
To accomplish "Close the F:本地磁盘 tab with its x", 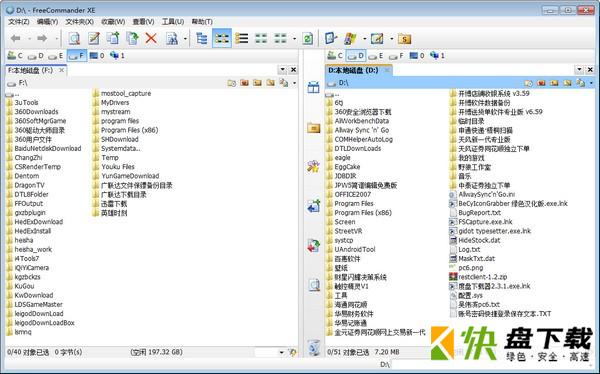I will point(61,70).
